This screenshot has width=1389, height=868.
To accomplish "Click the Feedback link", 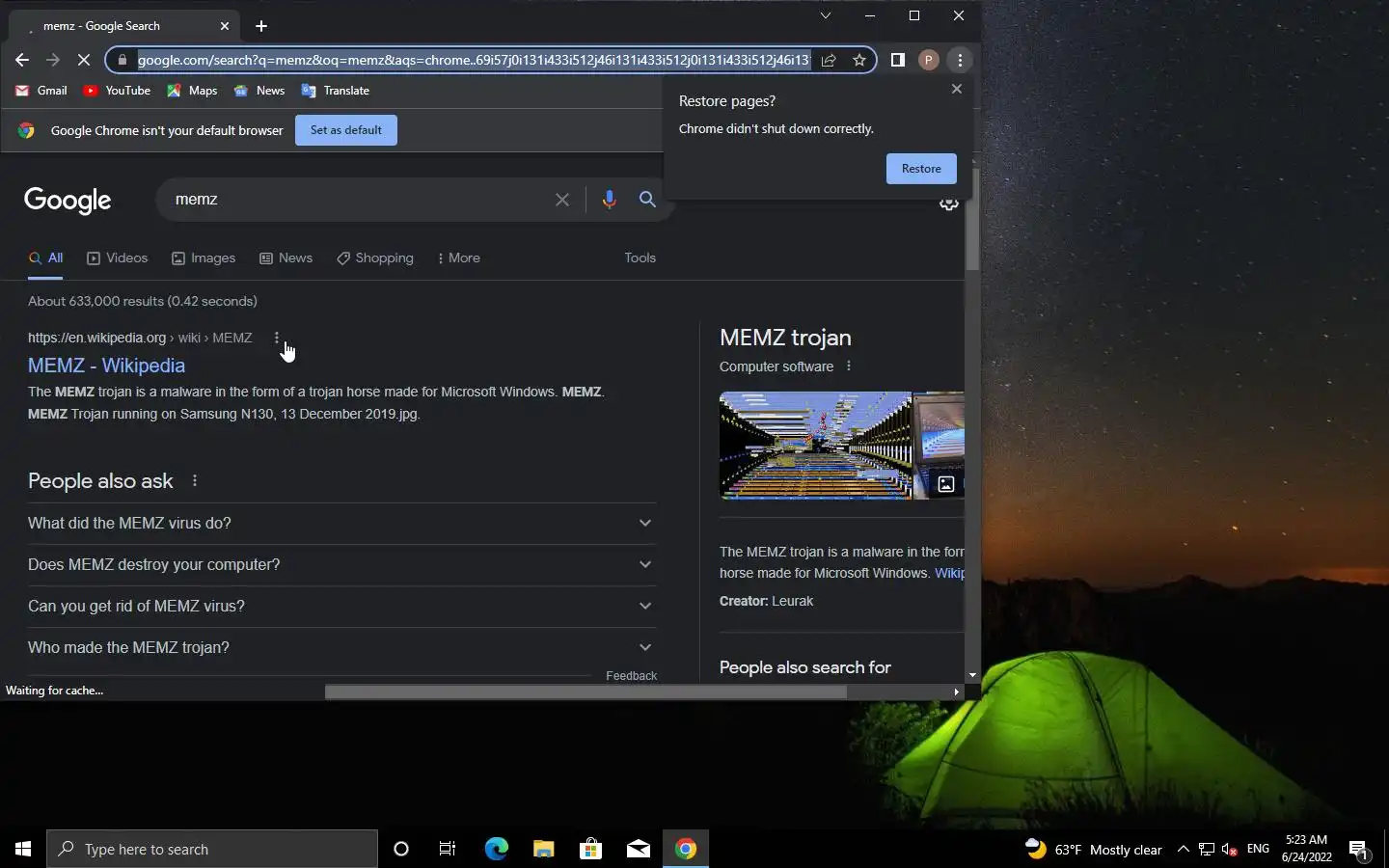I will pos(631,676).
